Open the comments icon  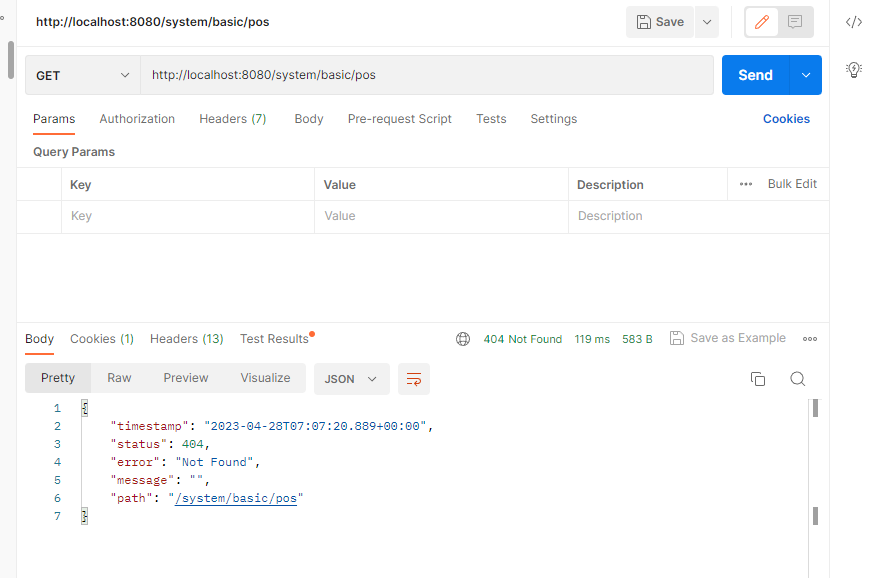[795, 22]
